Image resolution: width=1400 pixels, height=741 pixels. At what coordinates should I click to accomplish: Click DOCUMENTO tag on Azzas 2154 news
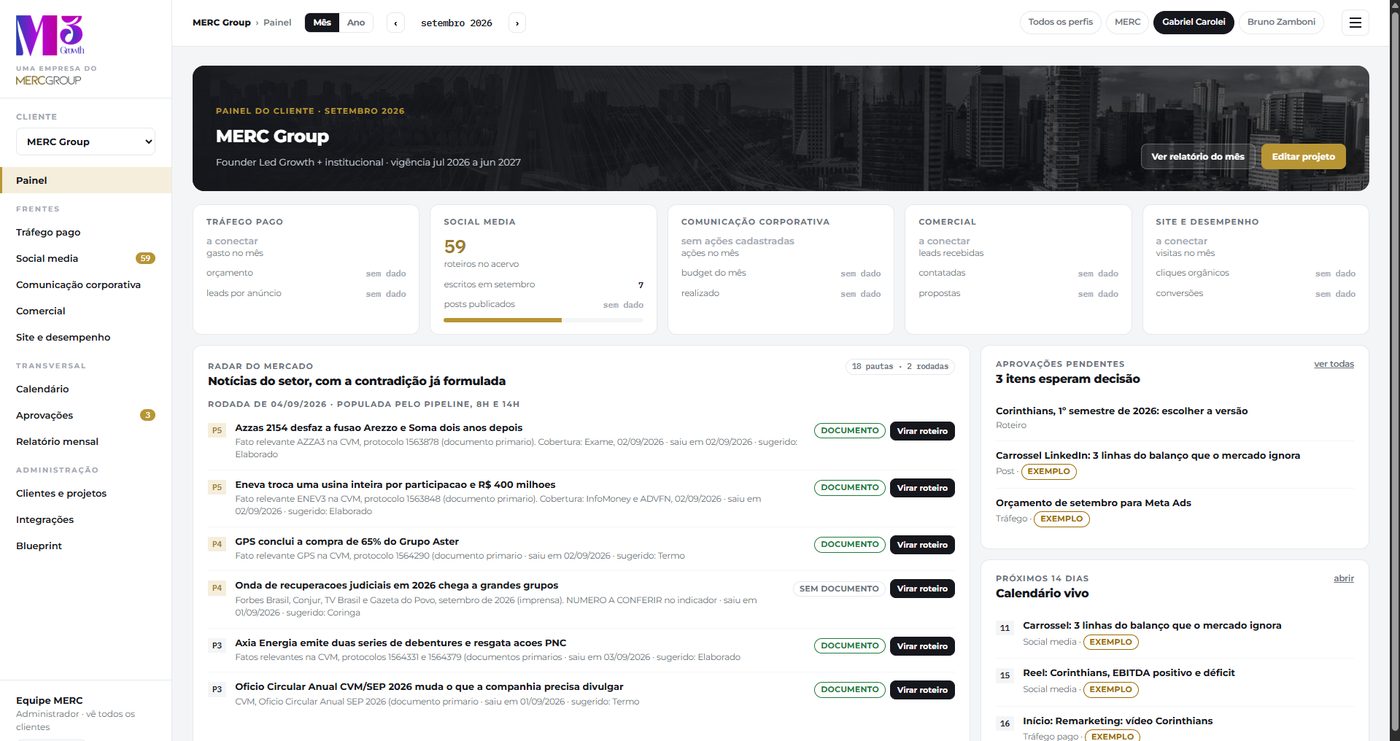tap(850, 431)
